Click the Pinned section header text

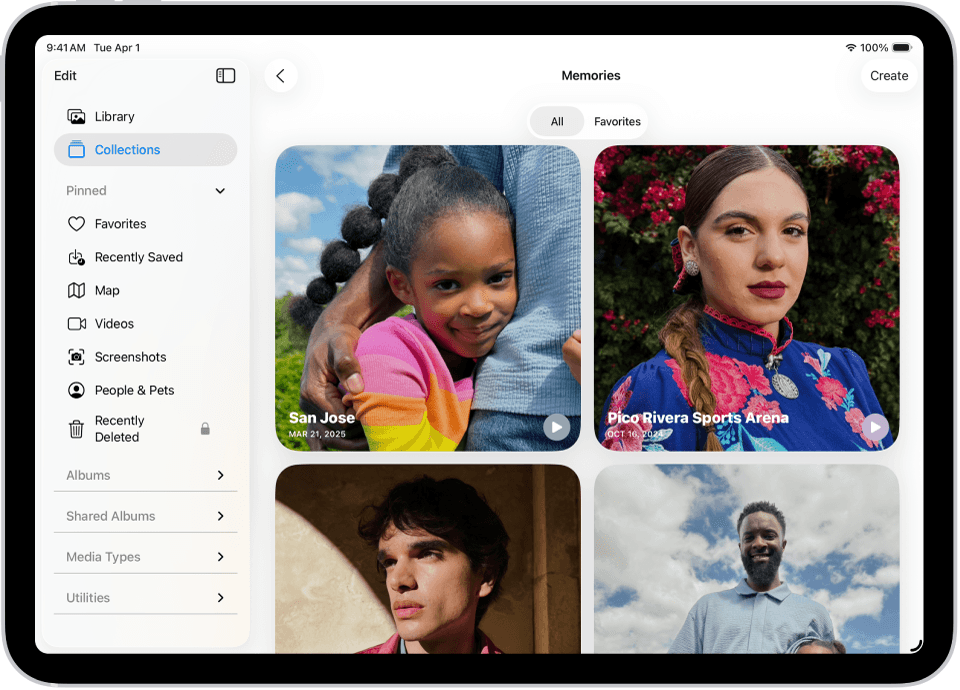tap(86, 190)
